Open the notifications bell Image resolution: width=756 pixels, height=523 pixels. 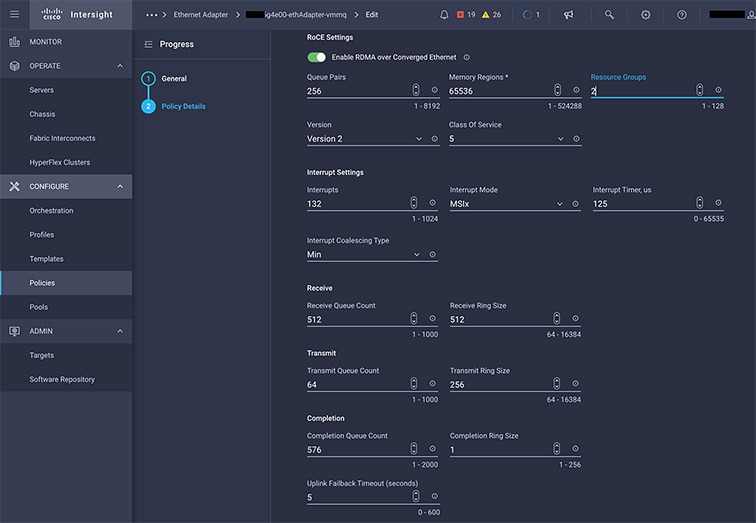pyautogui.click(x=444, y=15)
